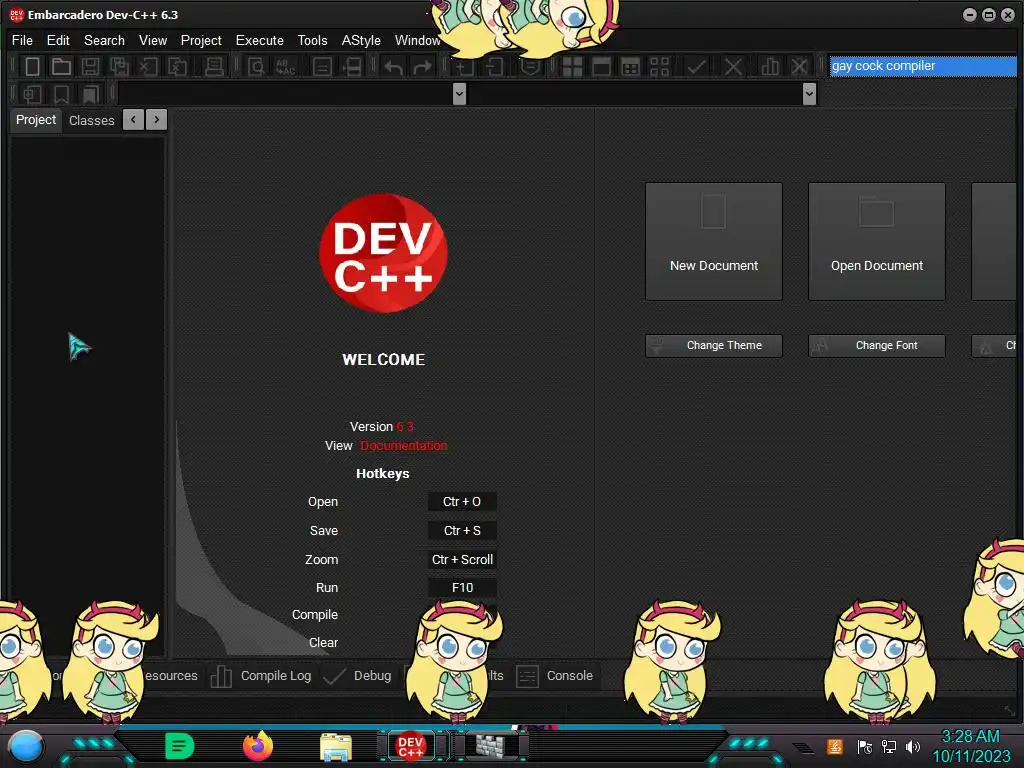This screenshot has height=768, width=1024.
Task: Click the Close All files toolbar icon
Action: (x=178, y=66)
